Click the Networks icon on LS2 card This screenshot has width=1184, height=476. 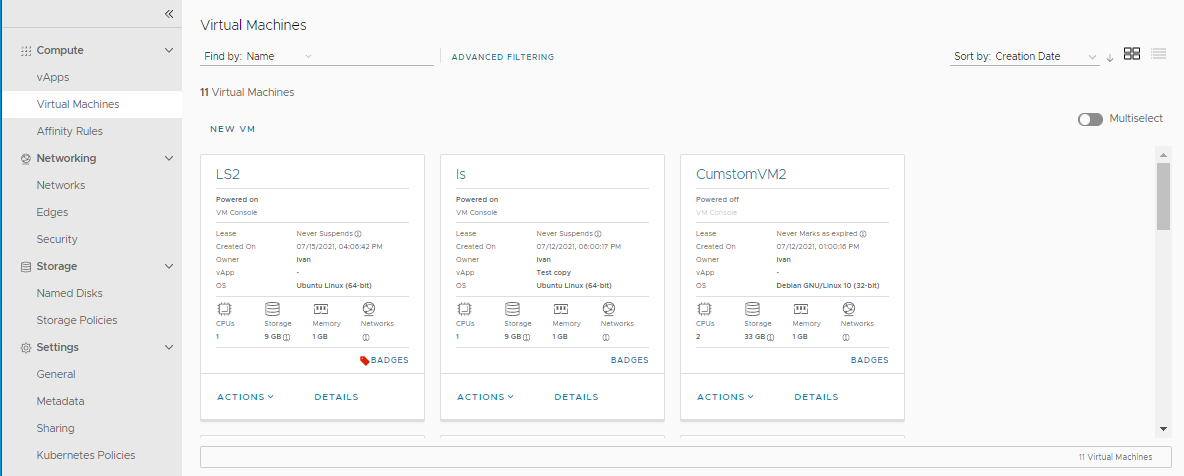click(368, 309)
